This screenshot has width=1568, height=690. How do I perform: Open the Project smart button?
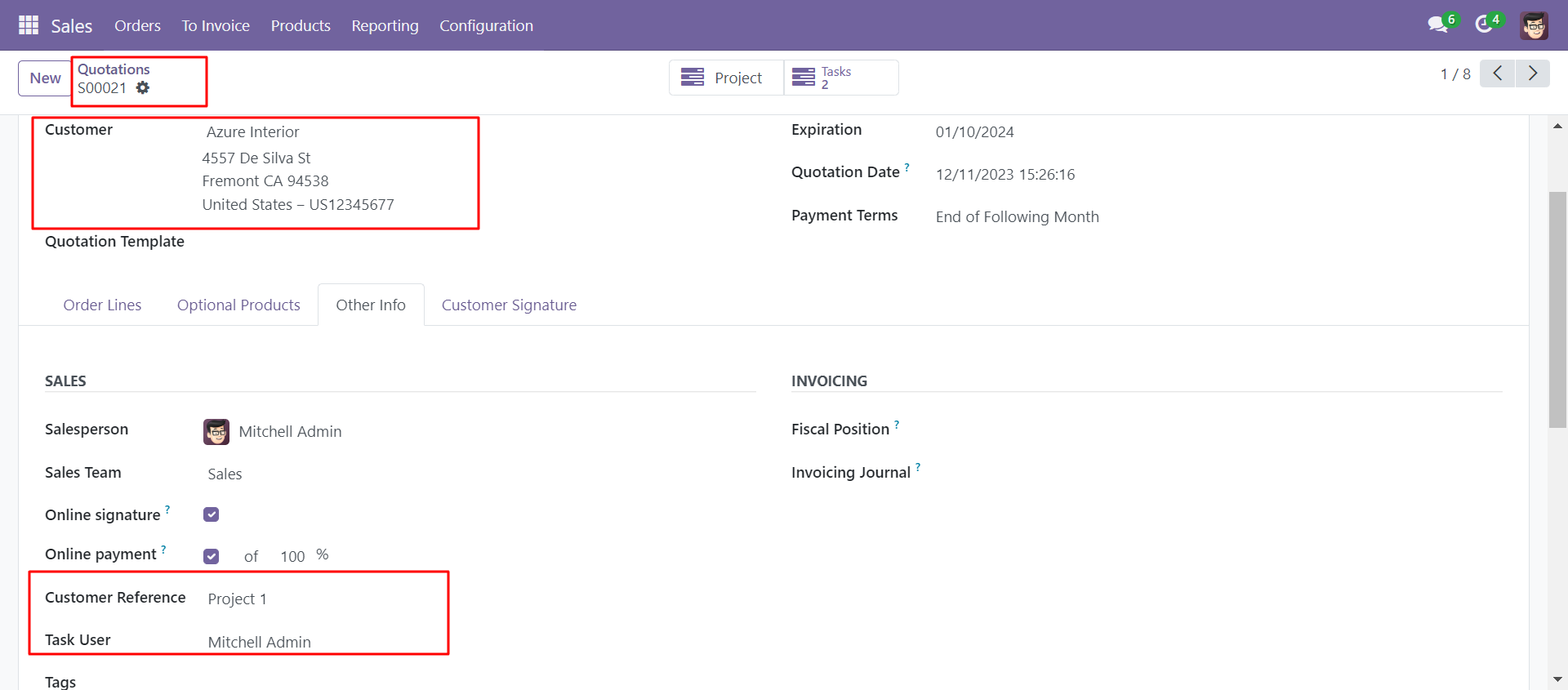tap(726, 78)
